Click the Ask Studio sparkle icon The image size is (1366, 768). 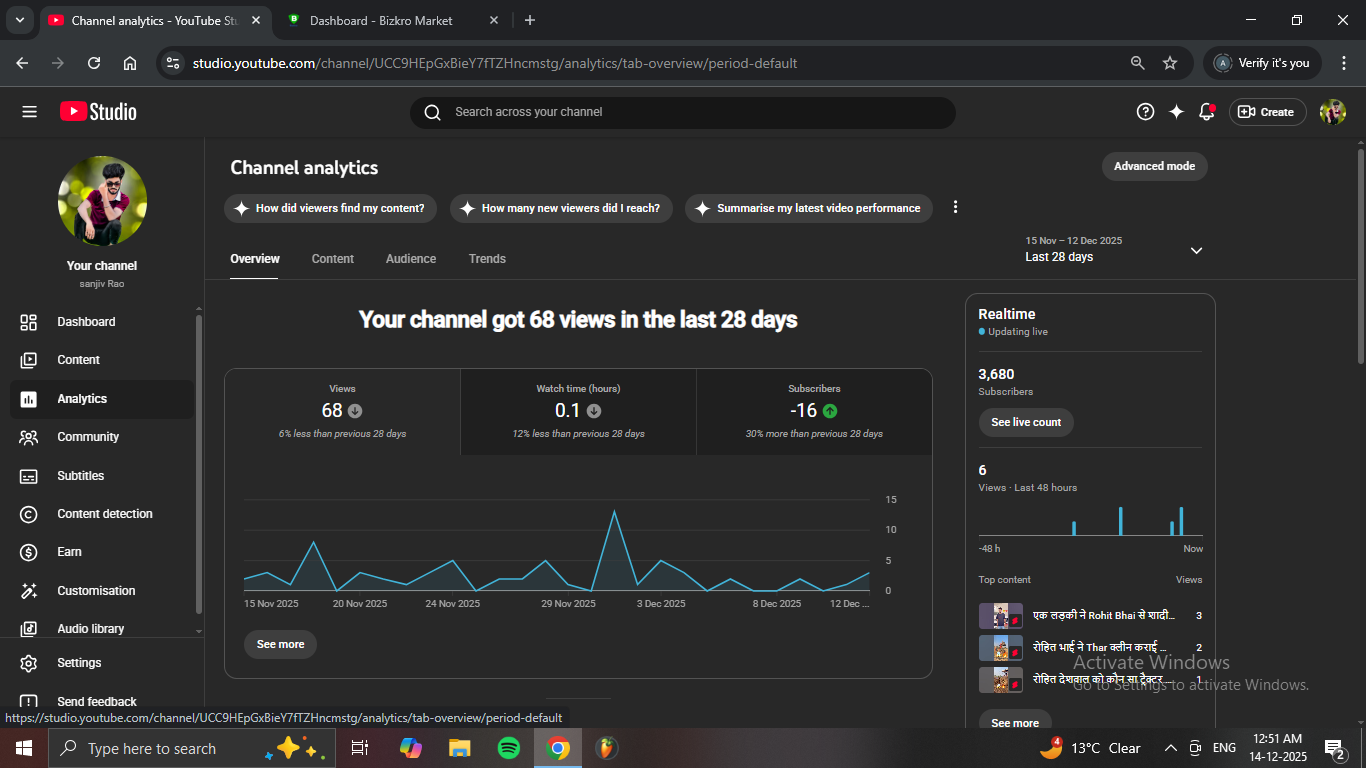point(1176,112)
